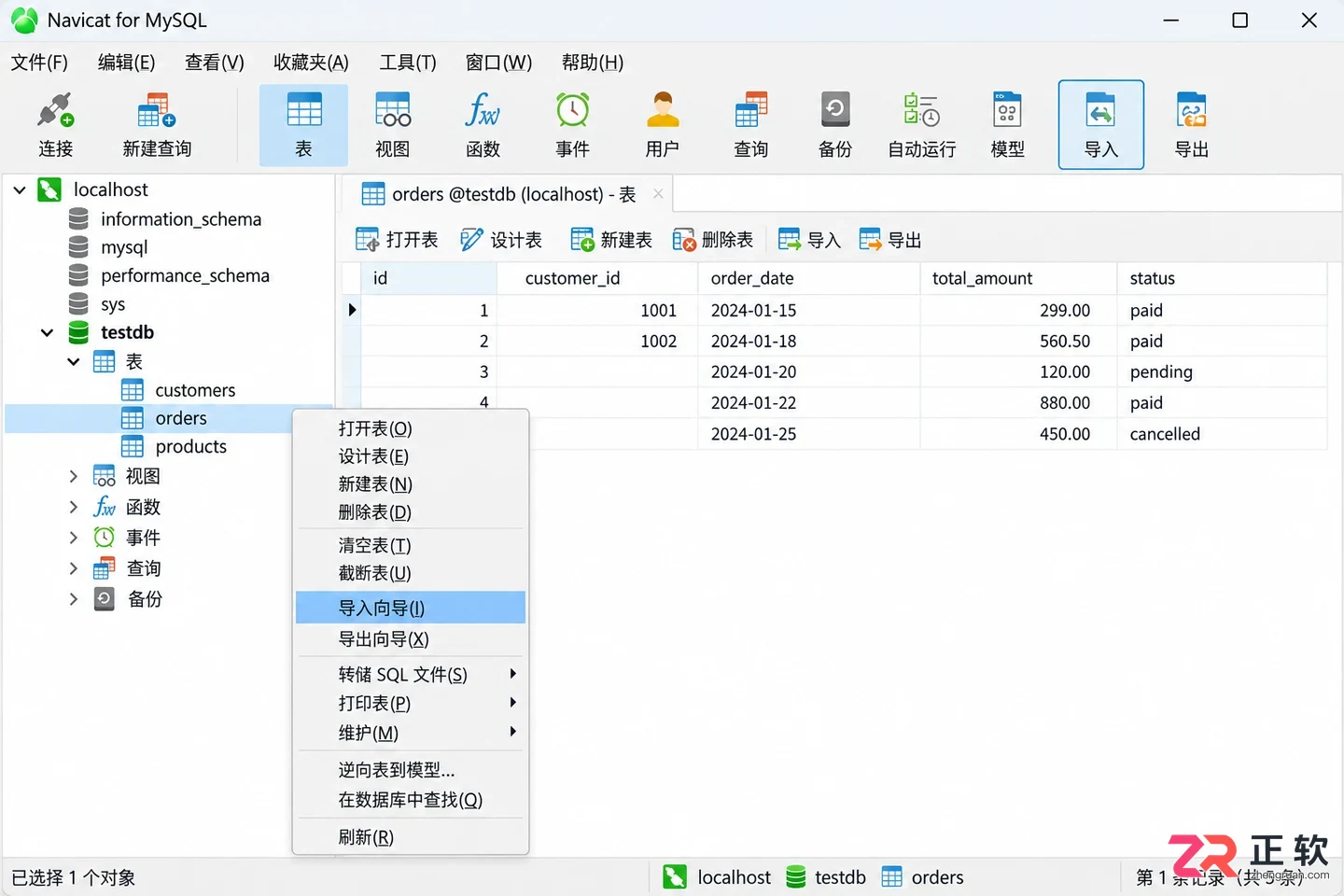Choose 新建表(N) from context menu
The width and height of the screenshot is (1344, 896).
[x=411, y=484]
